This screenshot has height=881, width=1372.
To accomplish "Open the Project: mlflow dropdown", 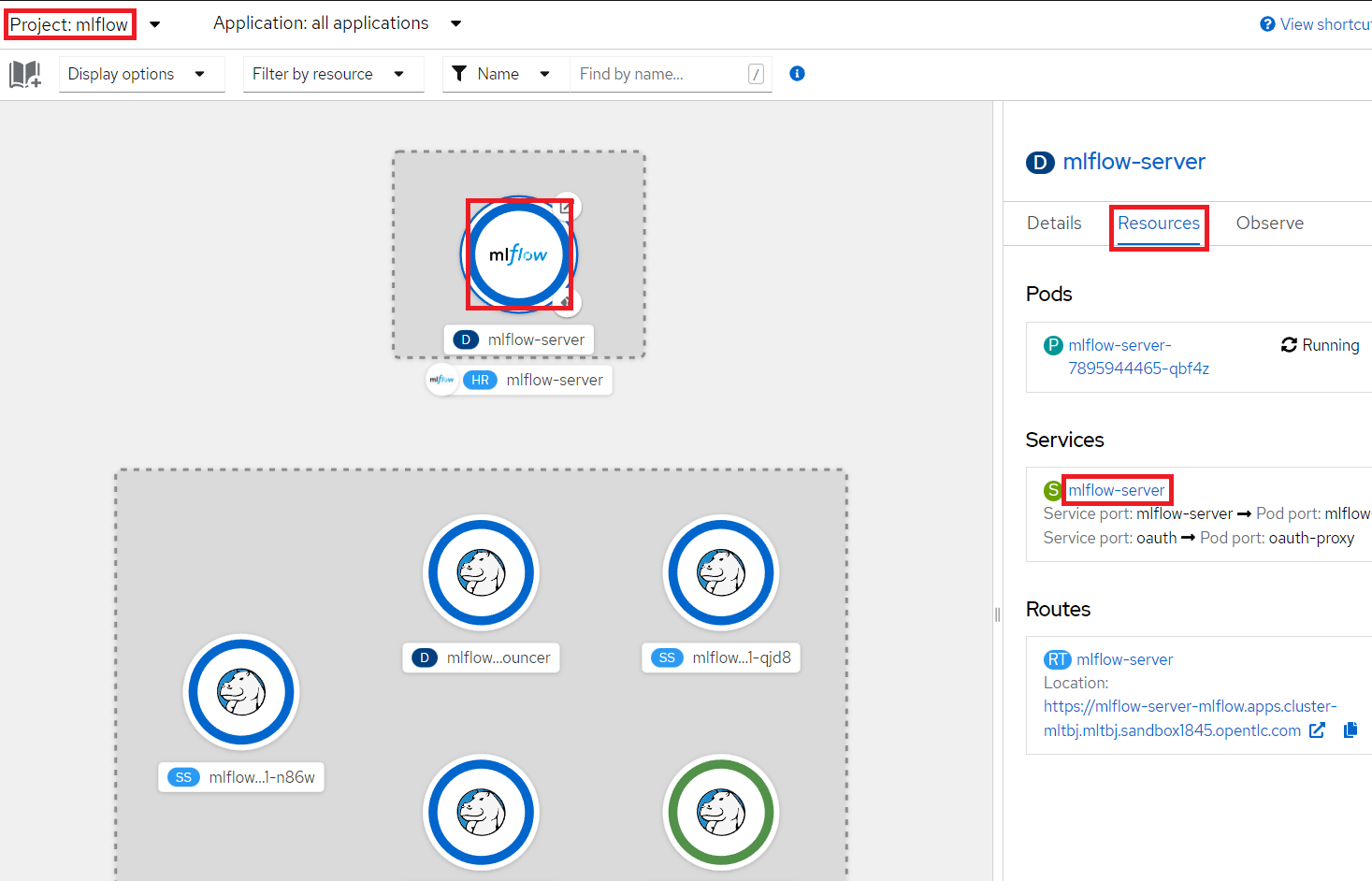I will tap(84, 24).
